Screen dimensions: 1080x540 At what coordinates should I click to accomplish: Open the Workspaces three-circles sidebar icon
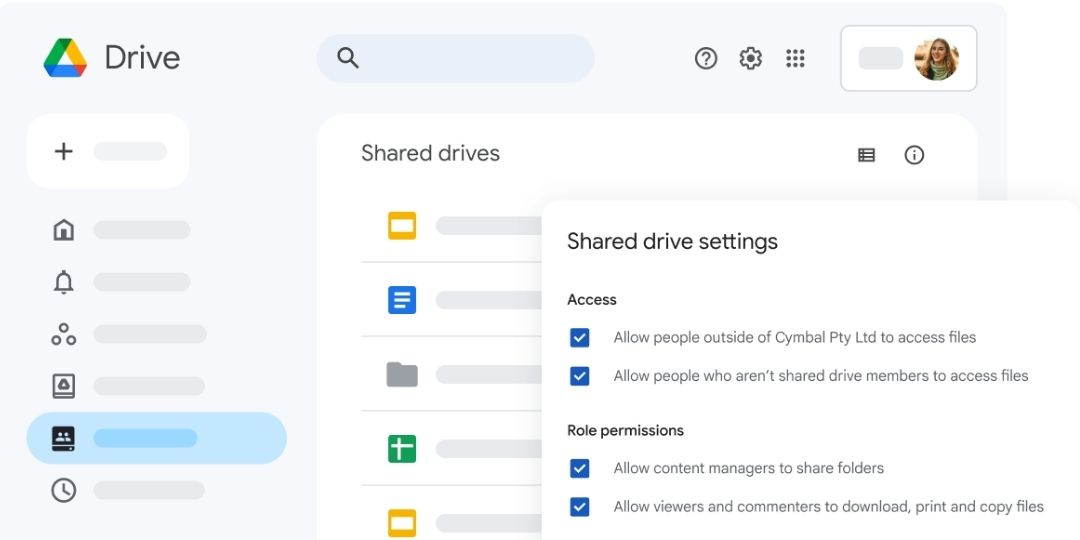tap(63, 334)
